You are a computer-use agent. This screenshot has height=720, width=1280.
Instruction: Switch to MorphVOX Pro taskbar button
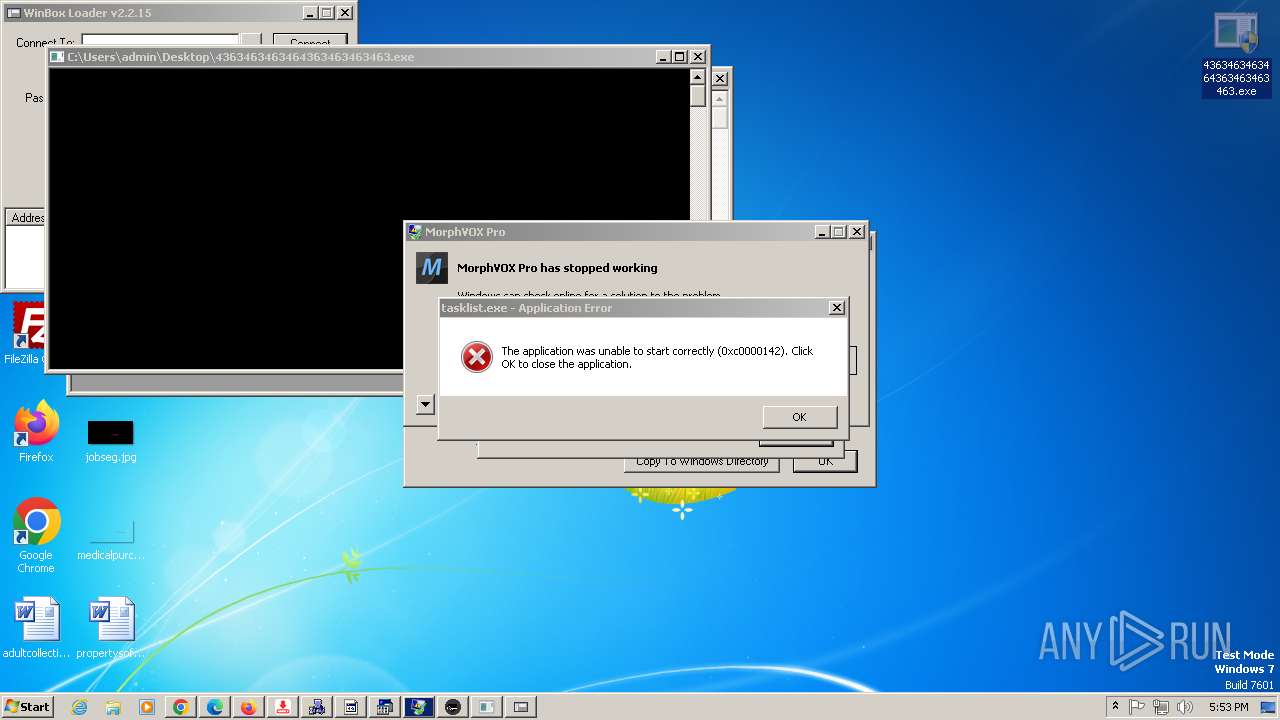click(419, 707)
